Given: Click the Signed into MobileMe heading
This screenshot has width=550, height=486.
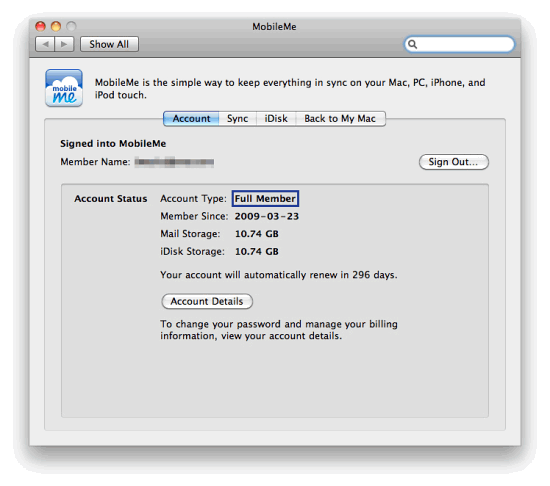Looking at the screenshot, I should click(113, 143).
